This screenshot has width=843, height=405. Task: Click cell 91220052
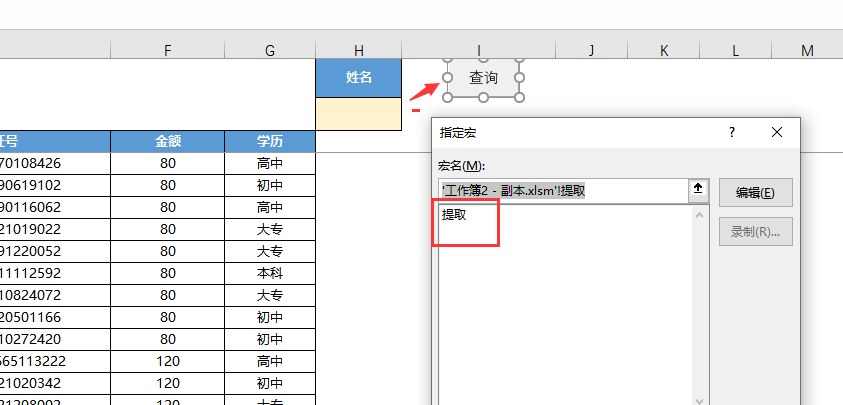(x=55, y=252)
